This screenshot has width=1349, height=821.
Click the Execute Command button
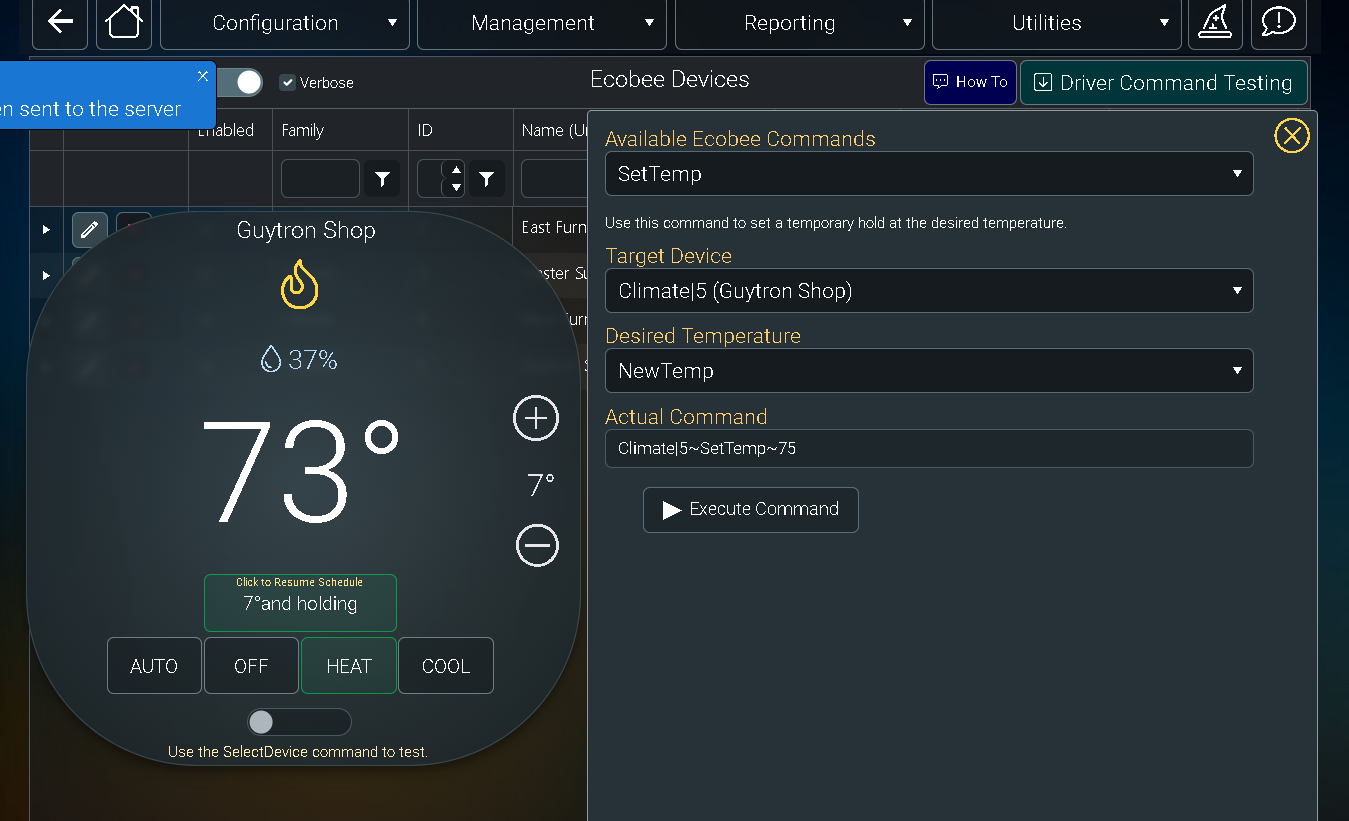[x=751, y=510]
